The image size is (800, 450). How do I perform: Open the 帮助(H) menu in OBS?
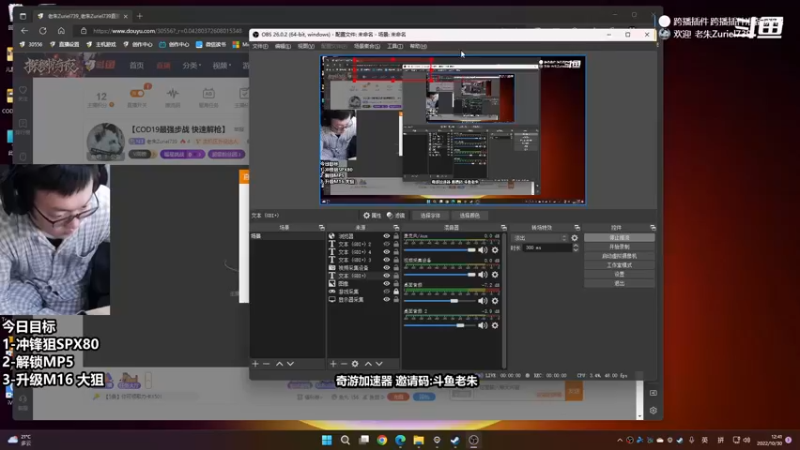pyautogui.click(x=418, y=46)
